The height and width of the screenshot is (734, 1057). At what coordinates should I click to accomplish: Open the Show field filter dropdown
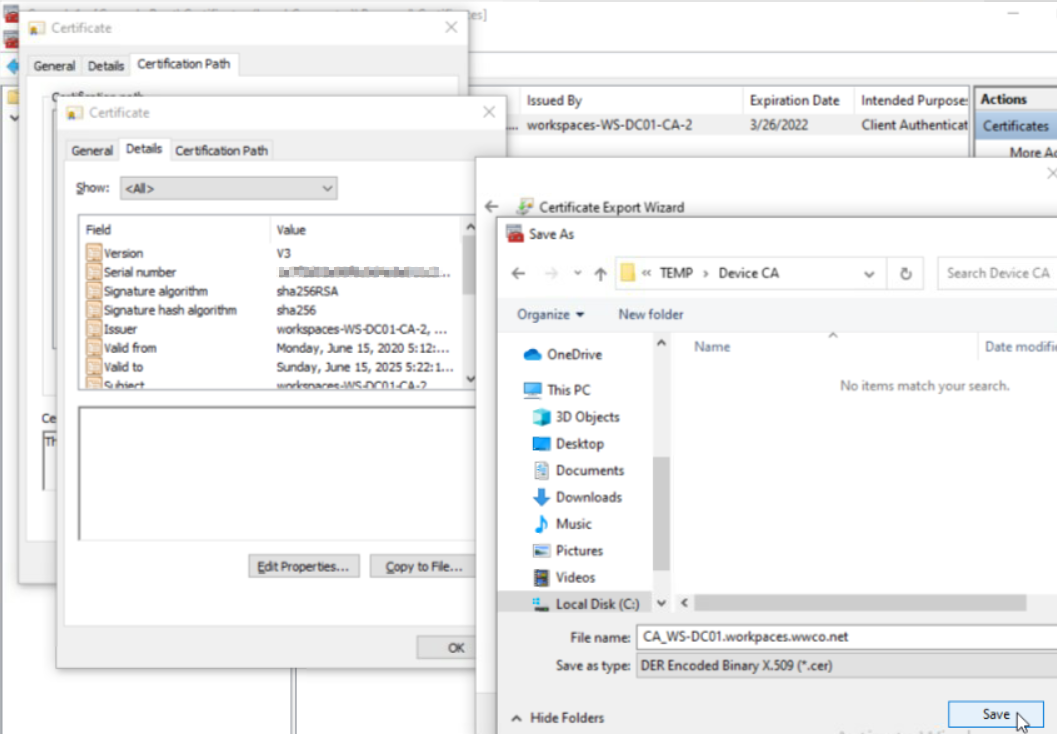pos(229,188)
